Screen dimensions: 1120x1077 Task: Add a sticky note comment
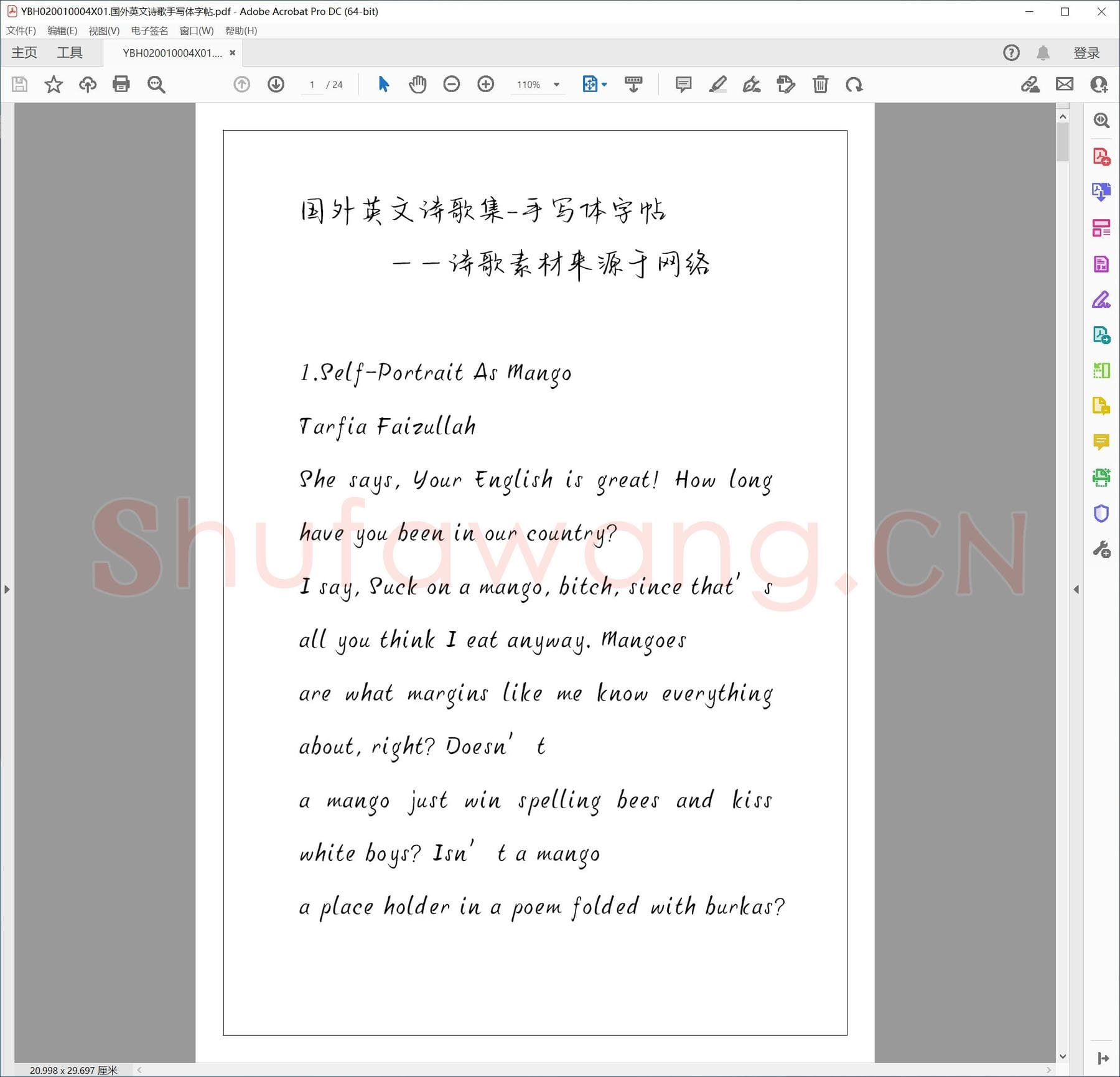point(683,84)
